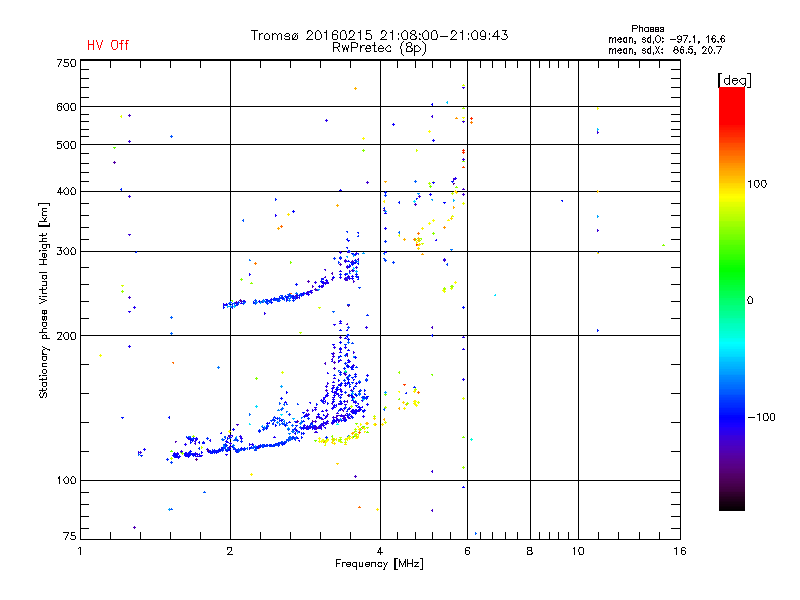Click the colorbar tick label '100'

click(x=757, y=184)
